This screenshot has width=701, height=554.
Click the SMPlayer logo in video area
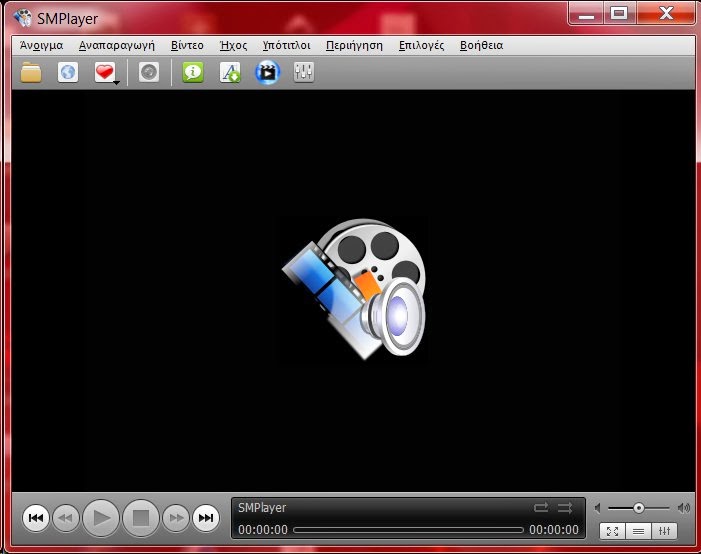354,288
